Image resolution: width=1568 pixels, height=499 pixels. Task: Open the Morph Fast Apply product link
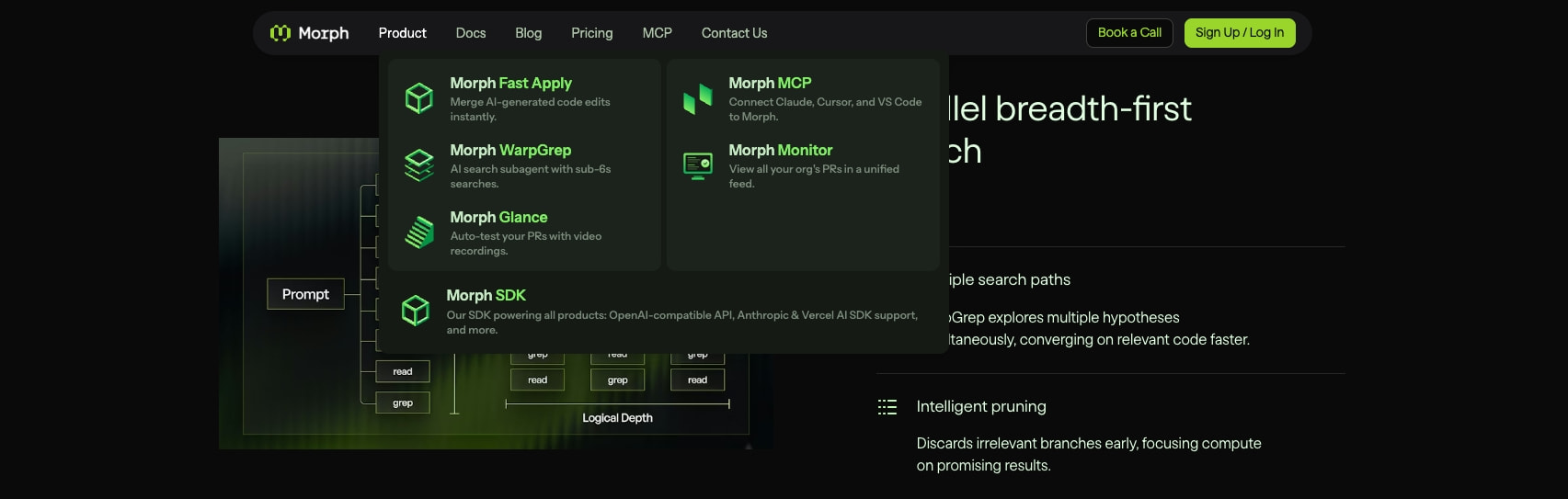(x=525, y=98)
